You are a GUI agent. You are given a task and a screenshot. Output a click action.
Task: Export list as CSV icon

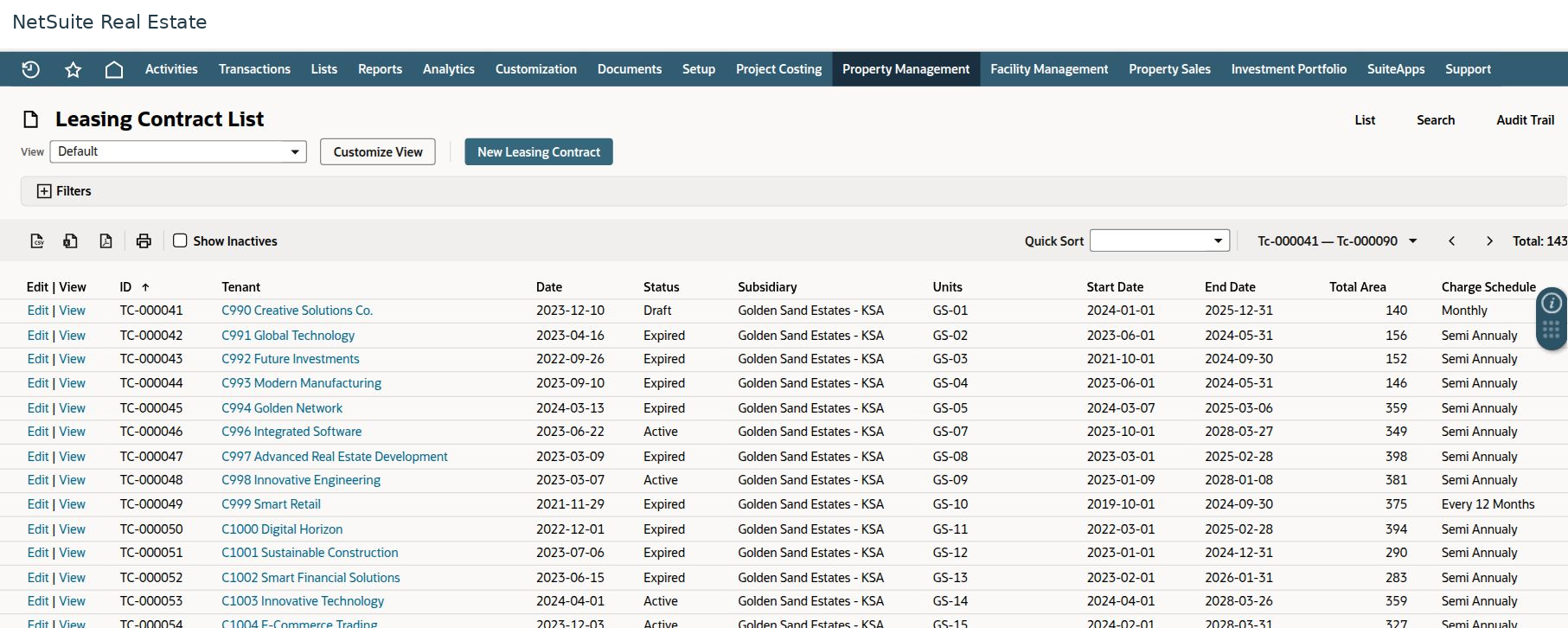pyautogui.click(x=37, y=241)
